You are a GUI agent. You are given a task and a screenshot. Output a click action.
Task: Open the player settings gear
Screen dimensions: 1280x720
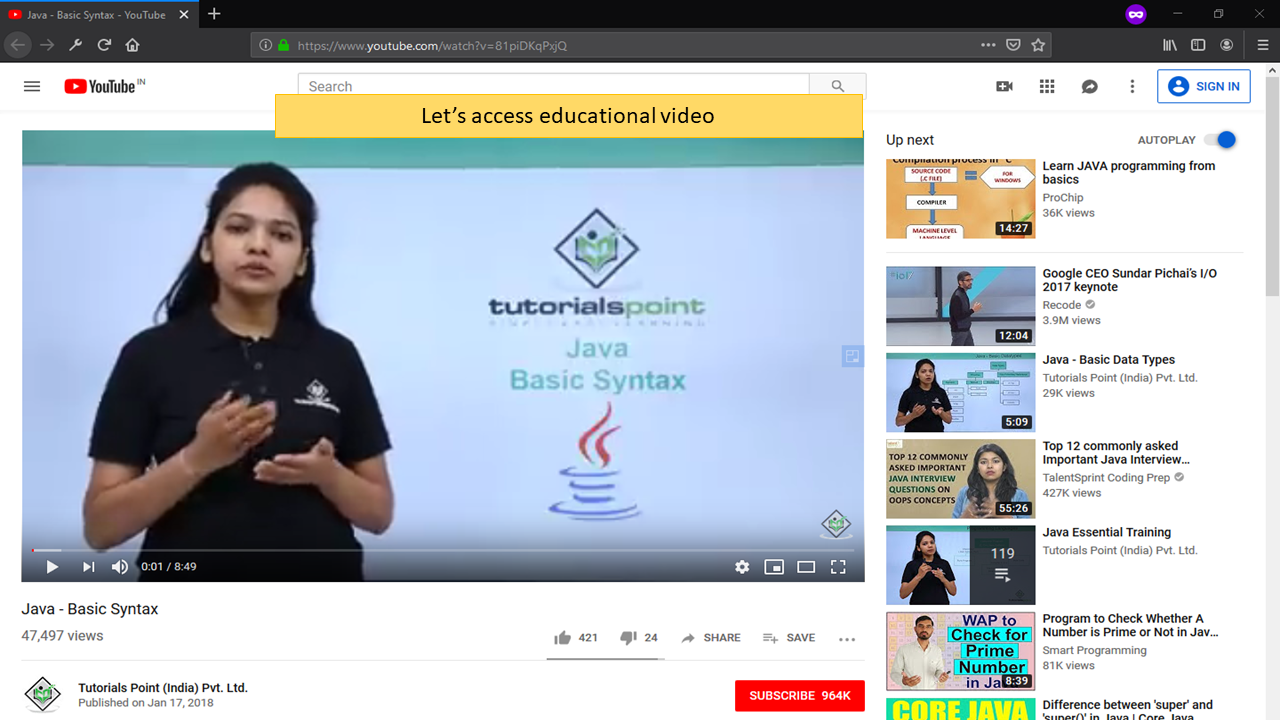(742, 567)
